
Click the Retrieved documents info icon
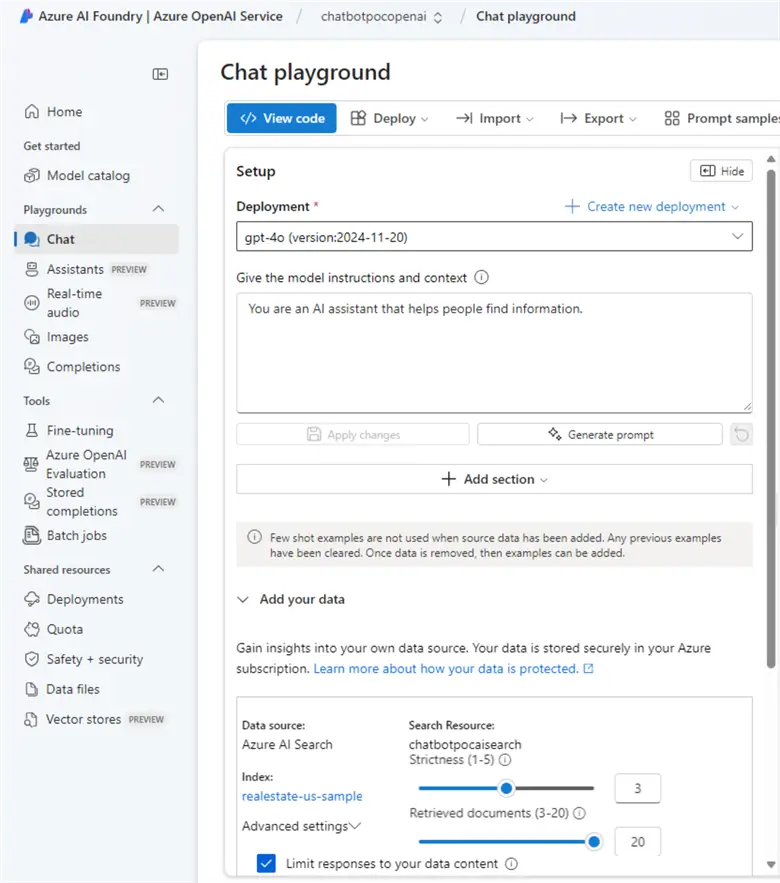pos(580,813)
